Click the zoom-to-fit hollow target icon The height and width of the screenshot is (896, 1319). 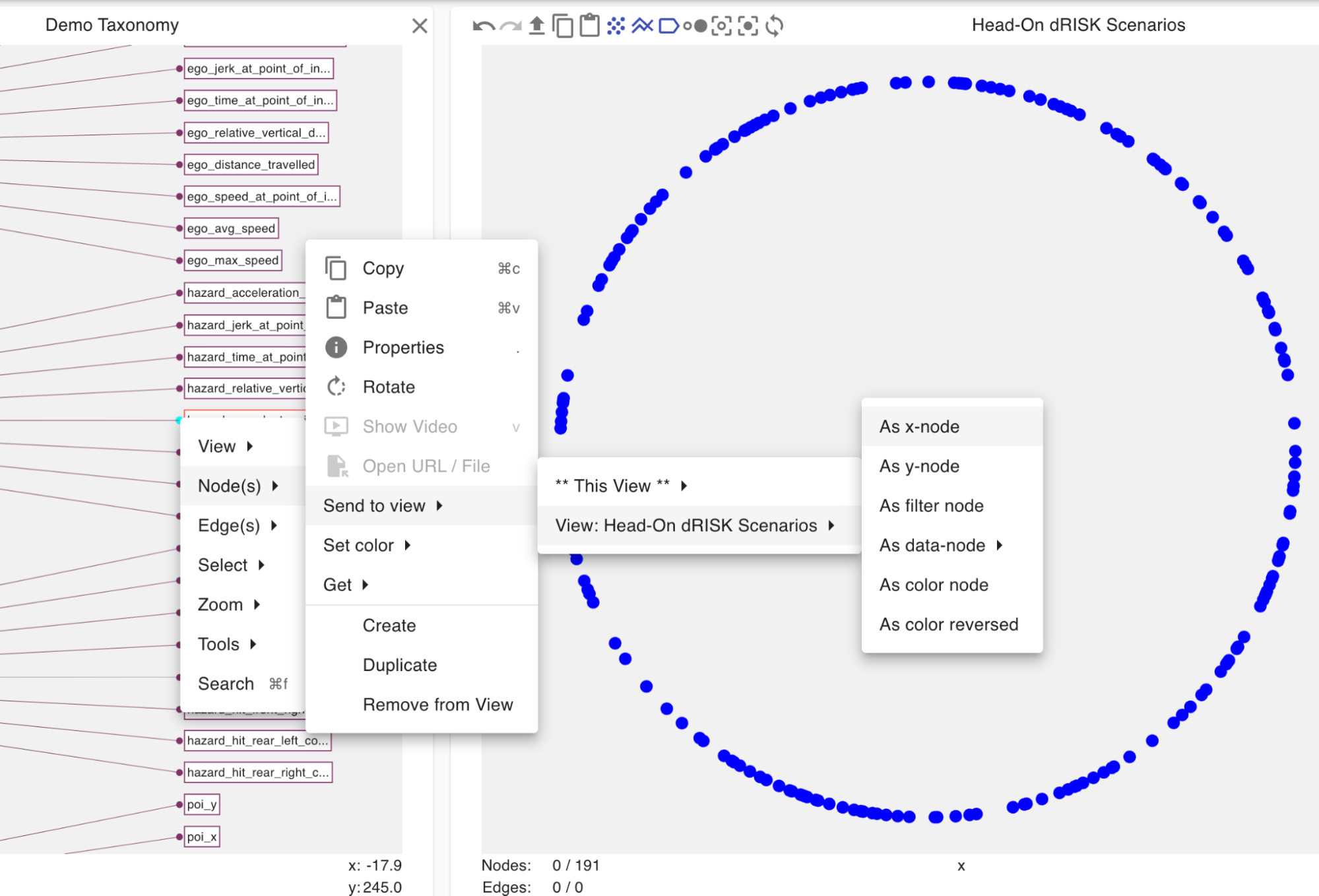click(x=721, y=26)
